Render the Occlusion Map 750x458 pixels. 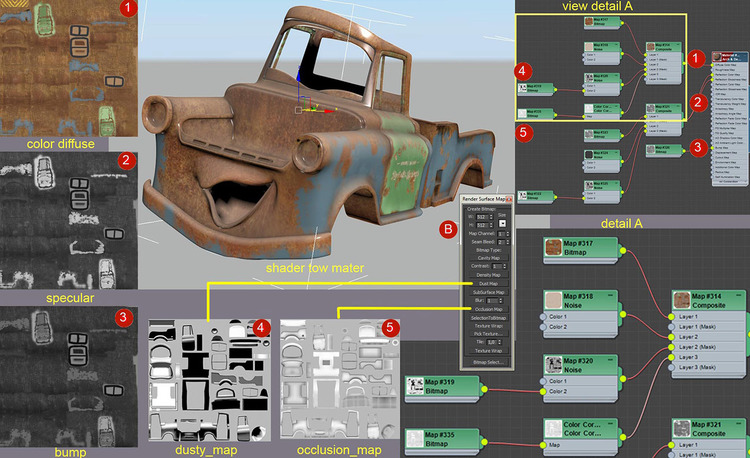489,309
